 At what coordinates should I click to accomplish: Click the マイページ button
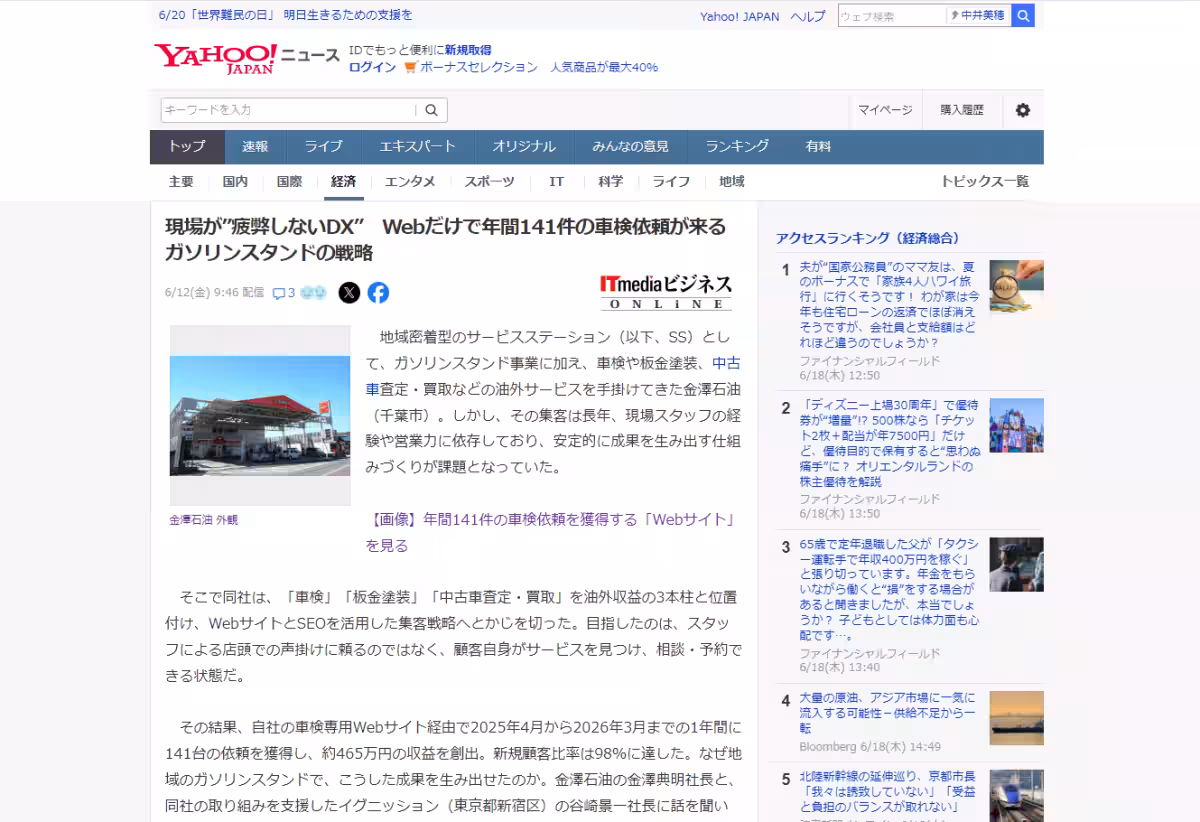tap(885, 110)
